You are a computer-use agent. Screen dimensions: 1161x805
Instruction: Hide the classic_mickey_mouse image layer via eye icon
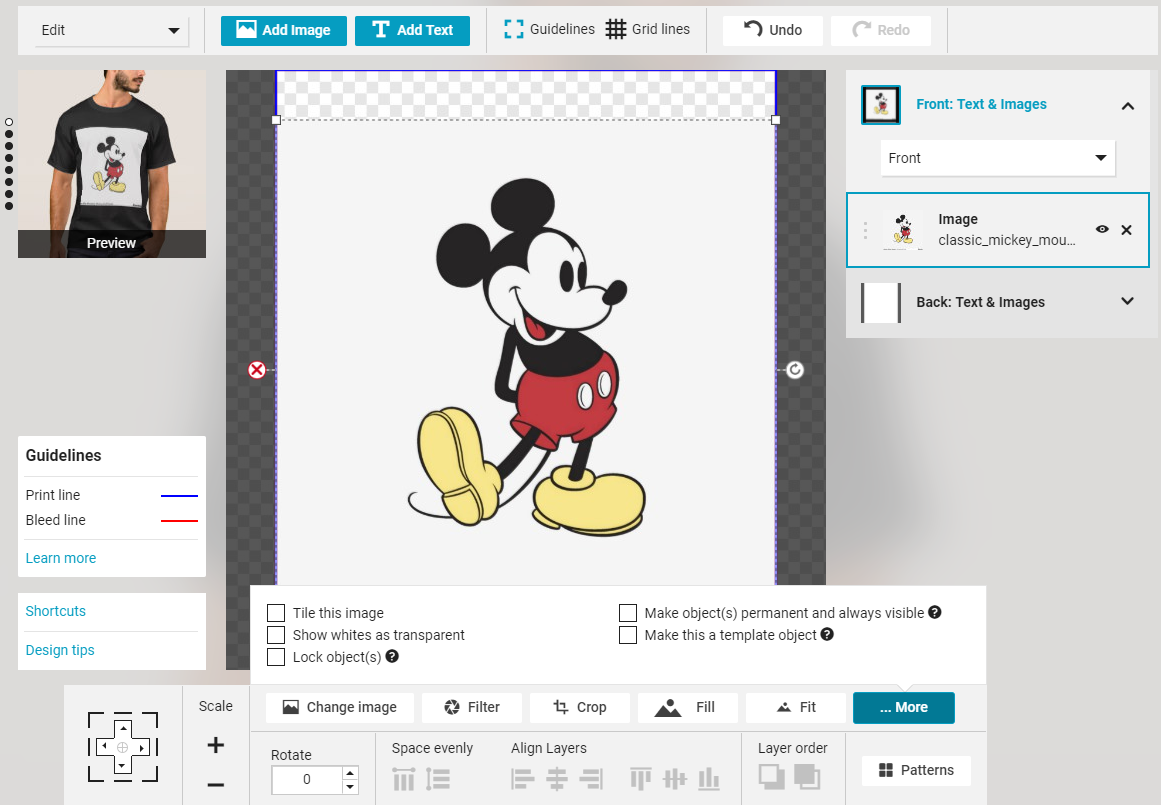pyautogui.click(x=1102, y=230)
